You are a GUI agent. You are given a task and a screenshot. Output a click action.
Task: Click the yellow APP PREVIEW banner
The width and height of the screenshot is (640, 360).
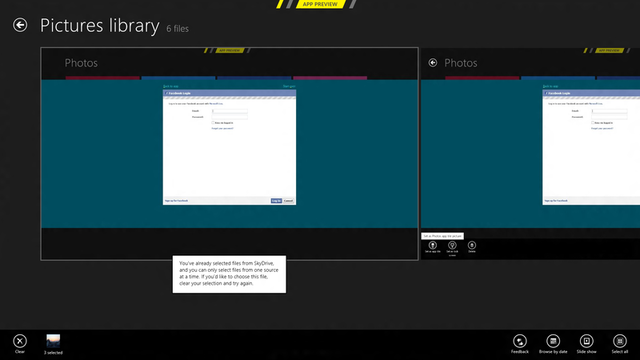point(320,4)
